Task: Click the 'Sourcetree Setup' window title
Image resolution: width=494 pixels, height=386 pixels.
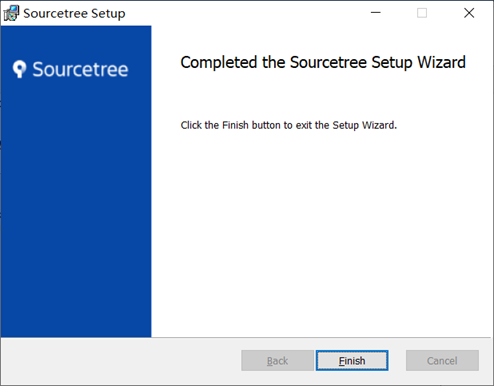Action: (74, 14)
